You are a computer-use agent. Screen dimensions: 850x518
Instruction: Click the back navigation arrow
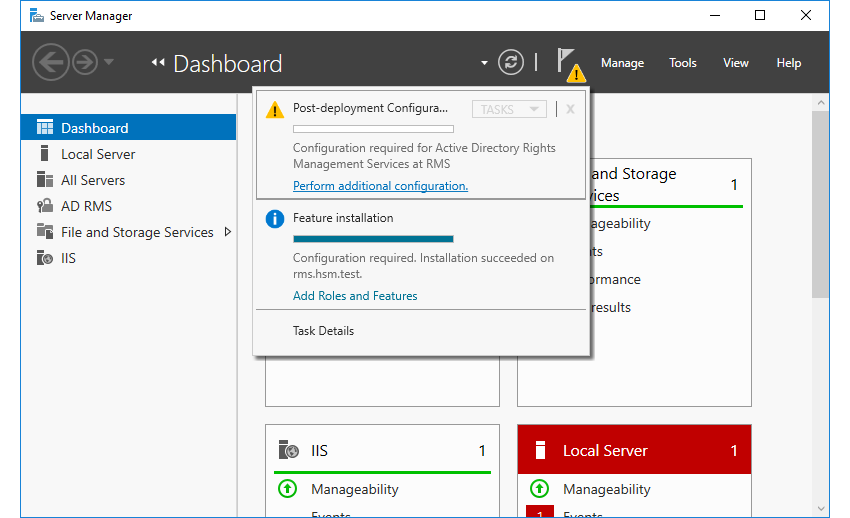[x=50, y=62]
